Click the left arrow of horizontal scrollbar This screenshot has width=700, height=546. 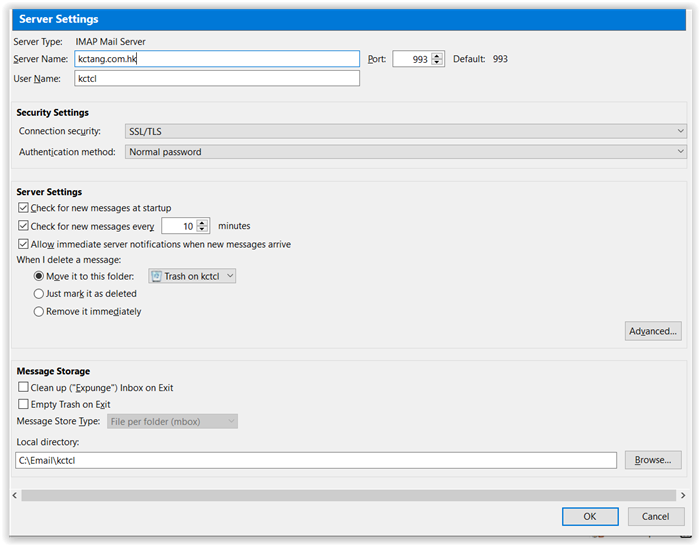click(x=15, y=495)
